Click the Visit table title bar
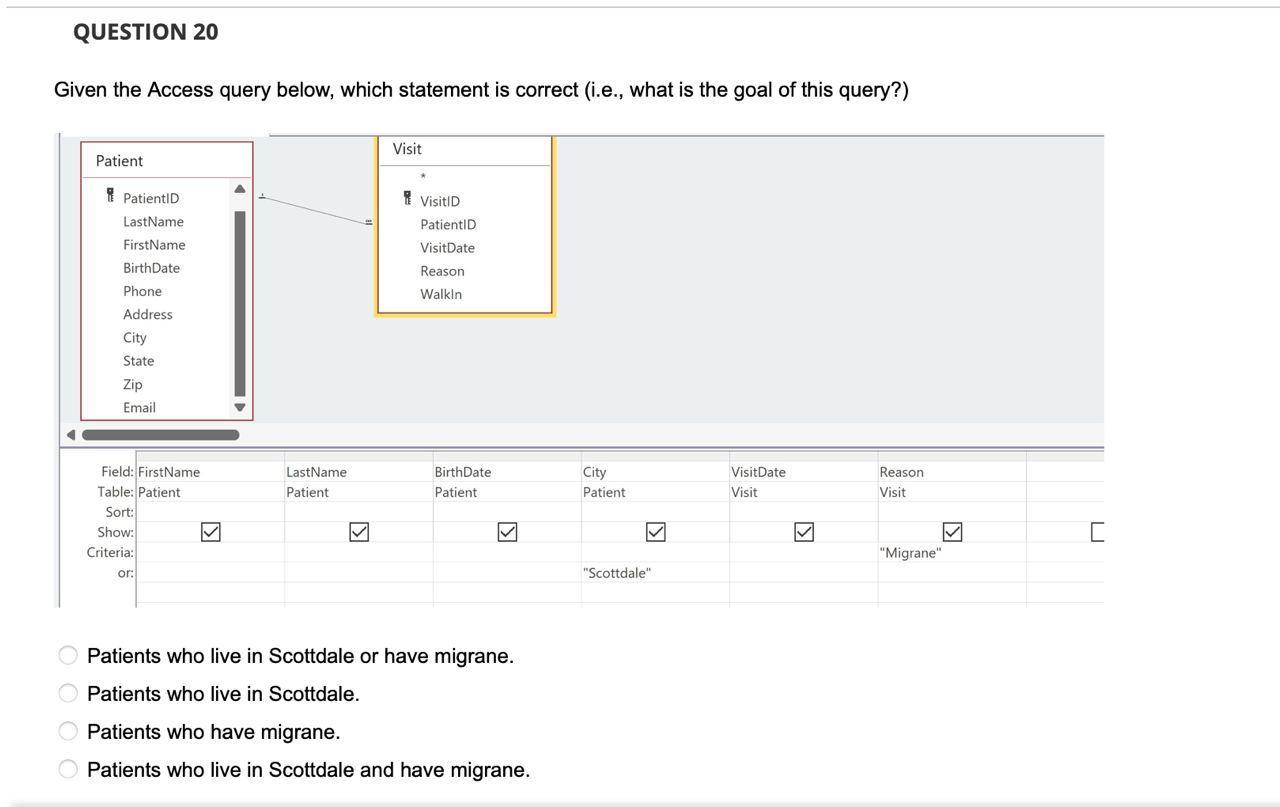 (464, 148)
